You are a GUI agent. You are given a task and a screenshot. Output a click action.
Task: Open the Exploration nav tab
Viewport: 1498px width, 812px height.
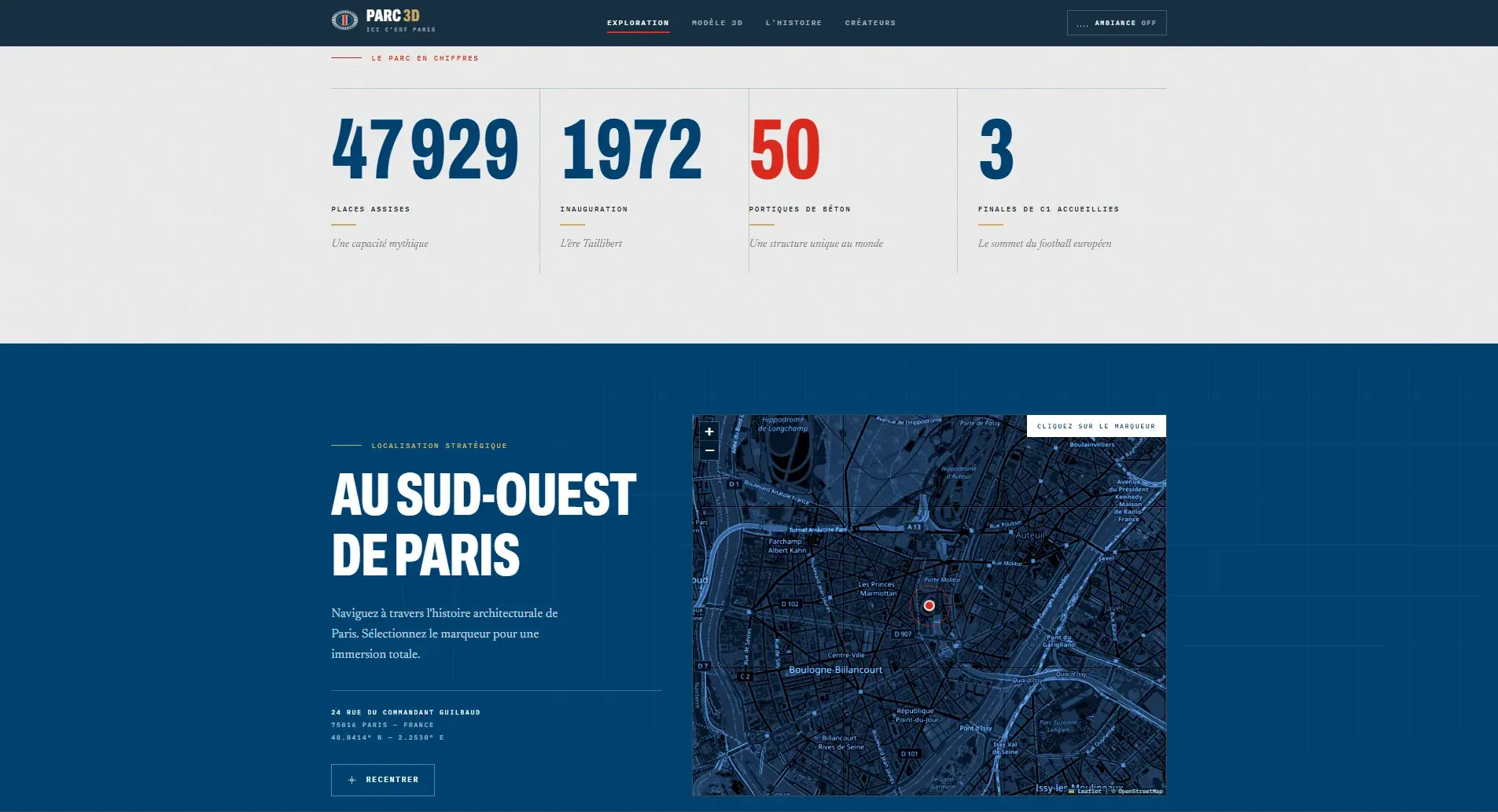[x=638, y=23]
